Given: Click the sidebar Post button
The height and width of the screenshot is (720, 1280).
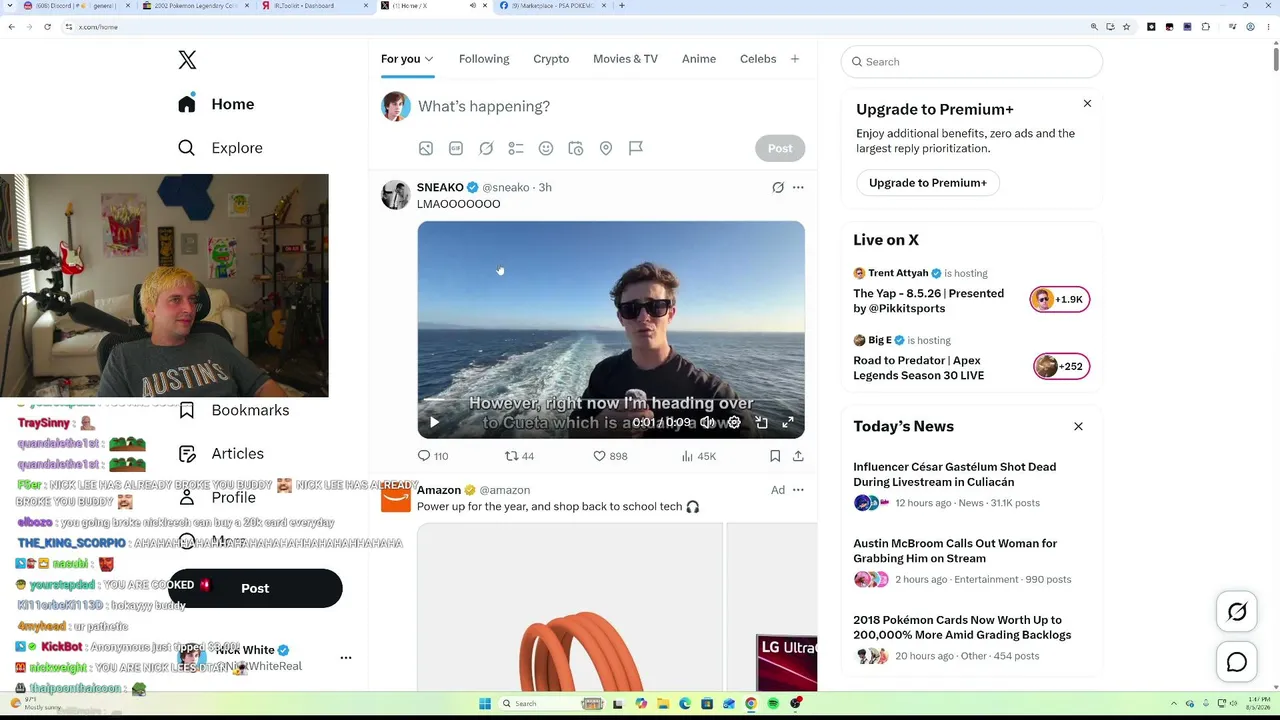Looking at the screenshot, I should pyautogui.click(x=255, y=588).
